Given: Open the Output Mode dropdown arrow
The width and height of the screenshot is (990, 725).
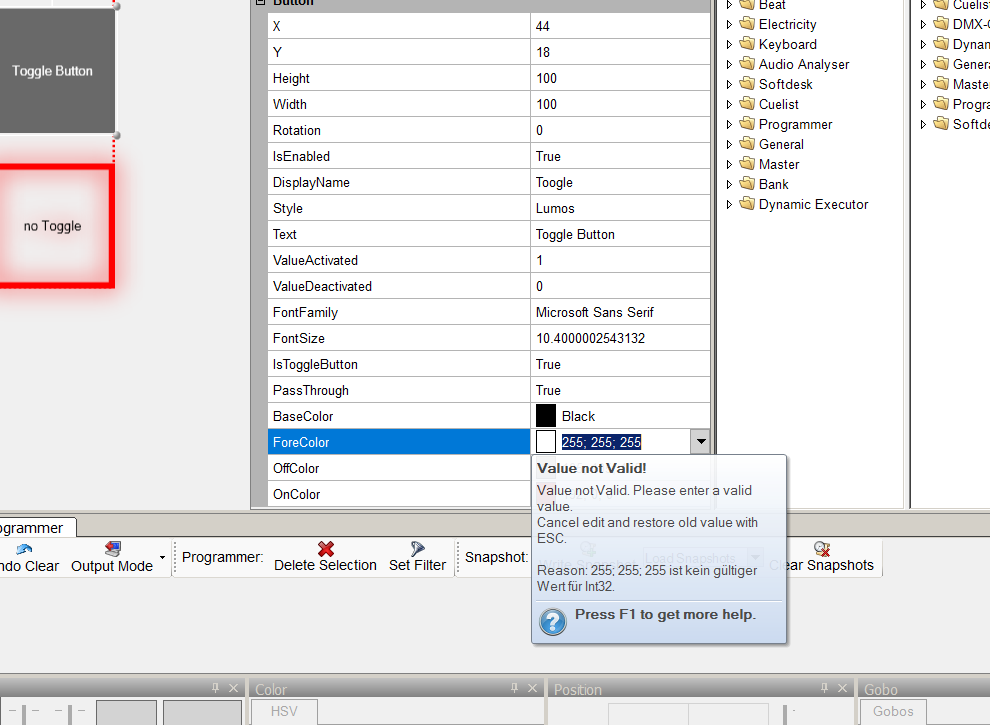Looking at the screenshot, I should click(162, 557).
